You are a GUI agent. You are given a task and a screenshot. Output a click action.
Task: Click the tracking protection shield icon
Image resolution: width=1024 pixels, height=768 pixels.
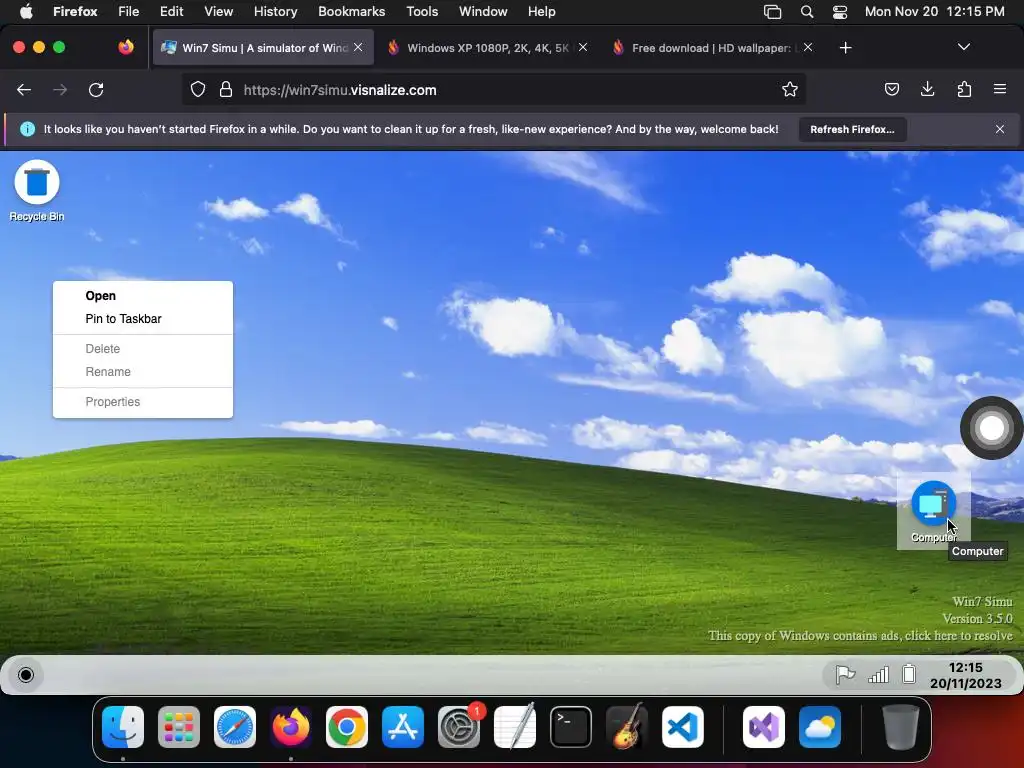tap(198, 90)
